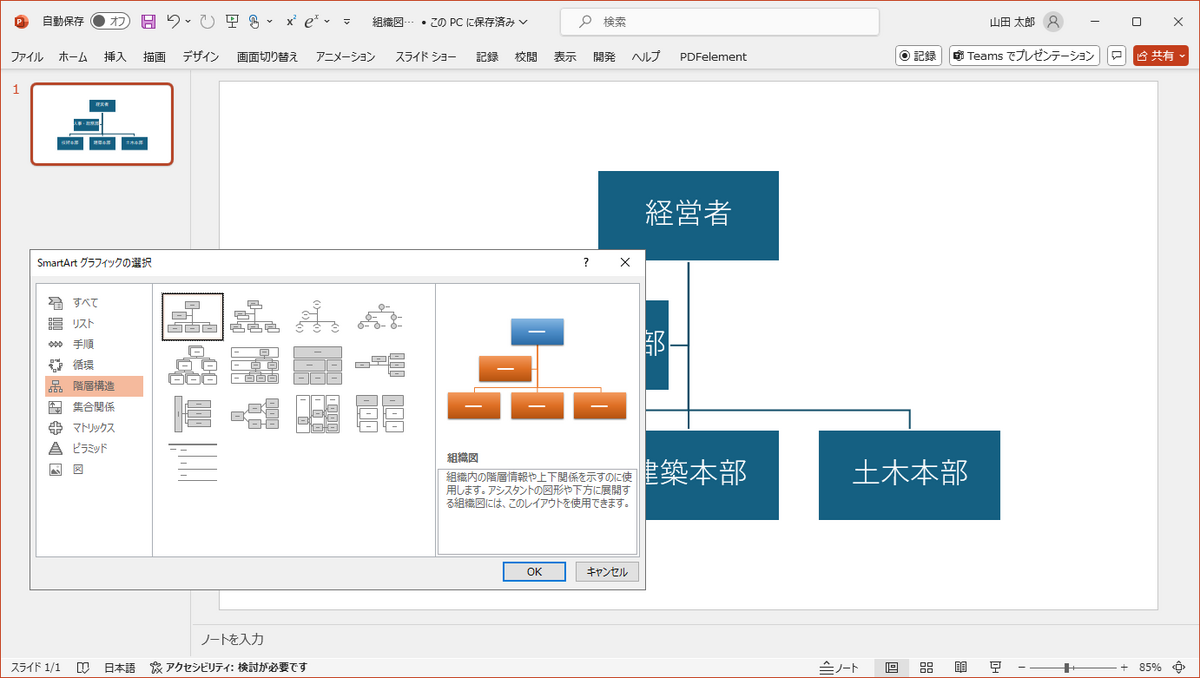Select the horizontal multi-level hierarchy layout
Viewport: 1200px width, 678px height.
(193, 413)
